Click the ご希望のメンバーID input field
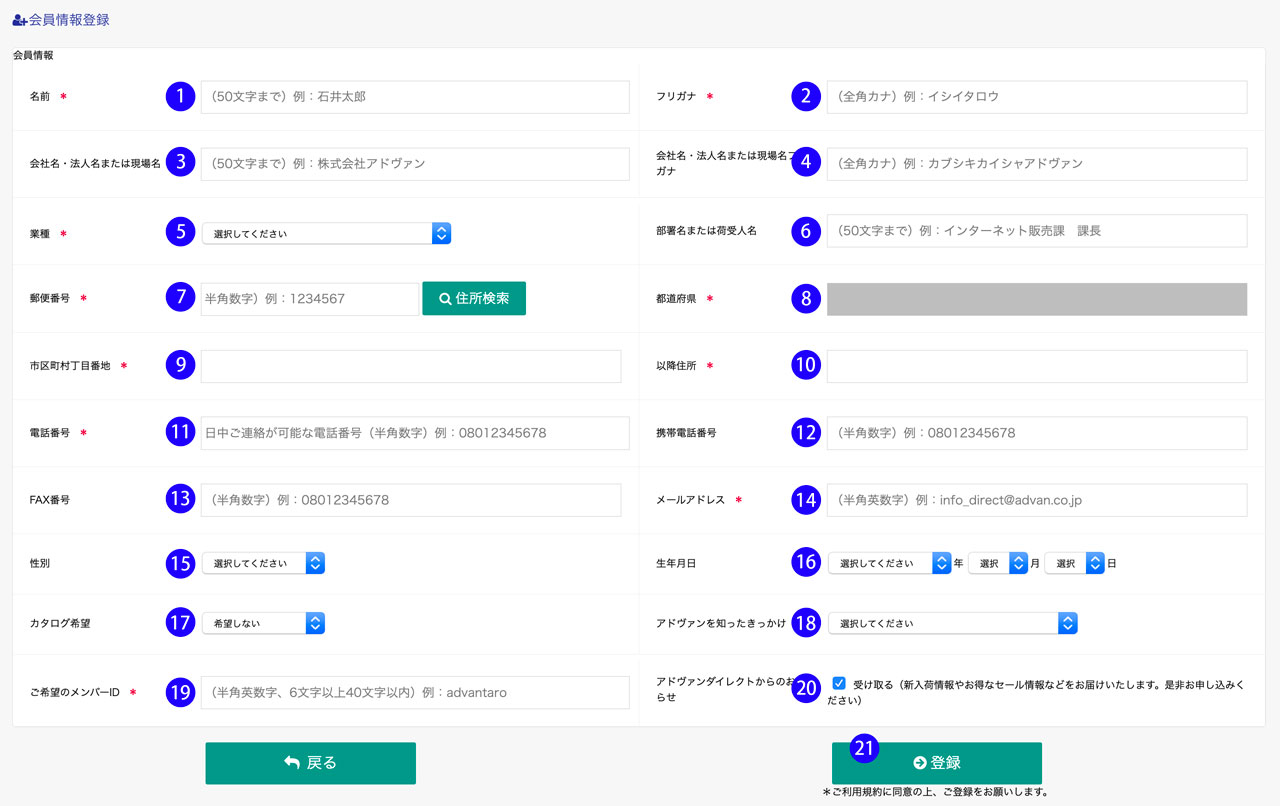 point(415,692)
